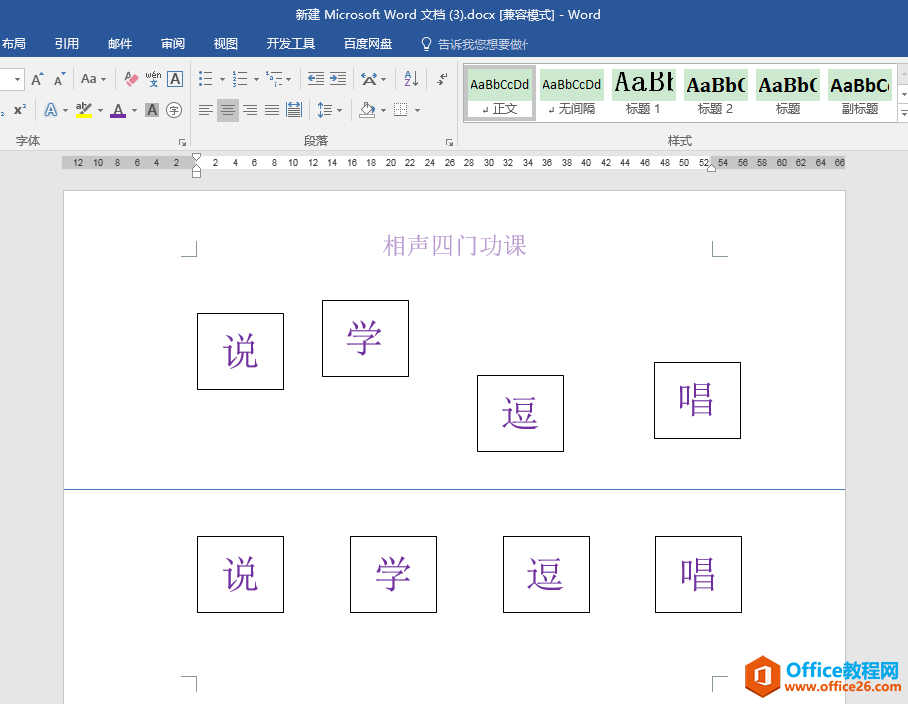
Task: Select the lower 学 text box
Action: point(393,574)
